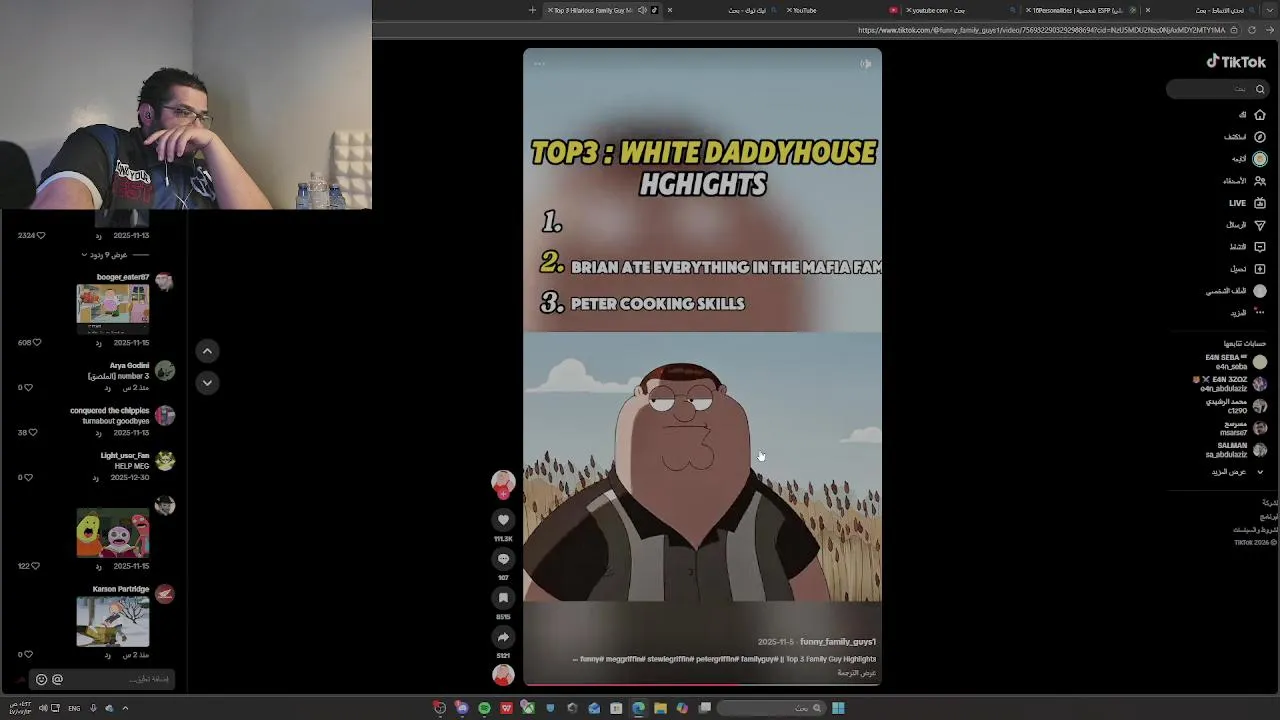Expand the followed accounts list chevron

pyautogui.click(x=1259, y=472)
